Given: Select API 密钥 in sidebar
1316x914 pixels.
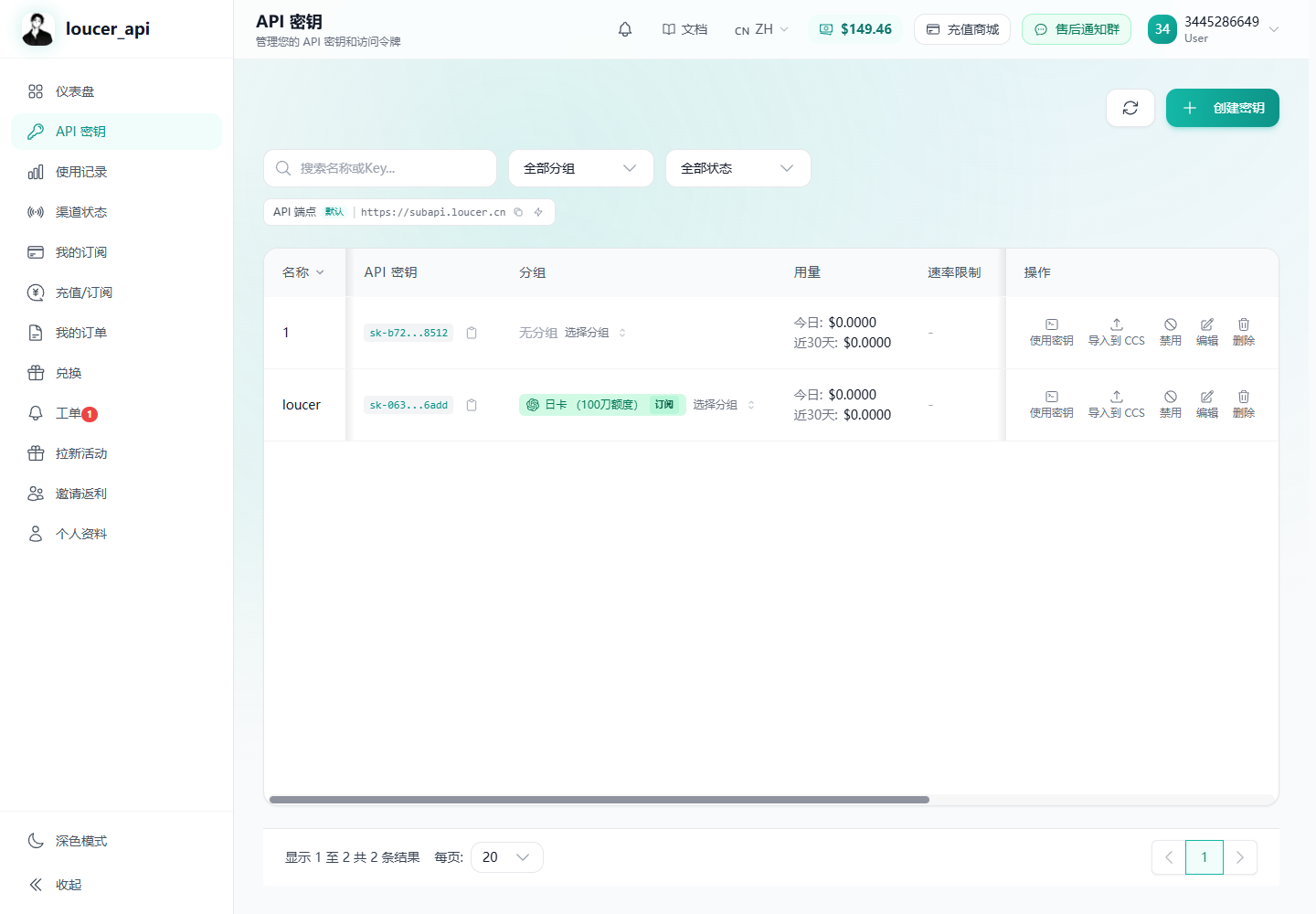Looking at the screenshot, I should pos(116,132).
